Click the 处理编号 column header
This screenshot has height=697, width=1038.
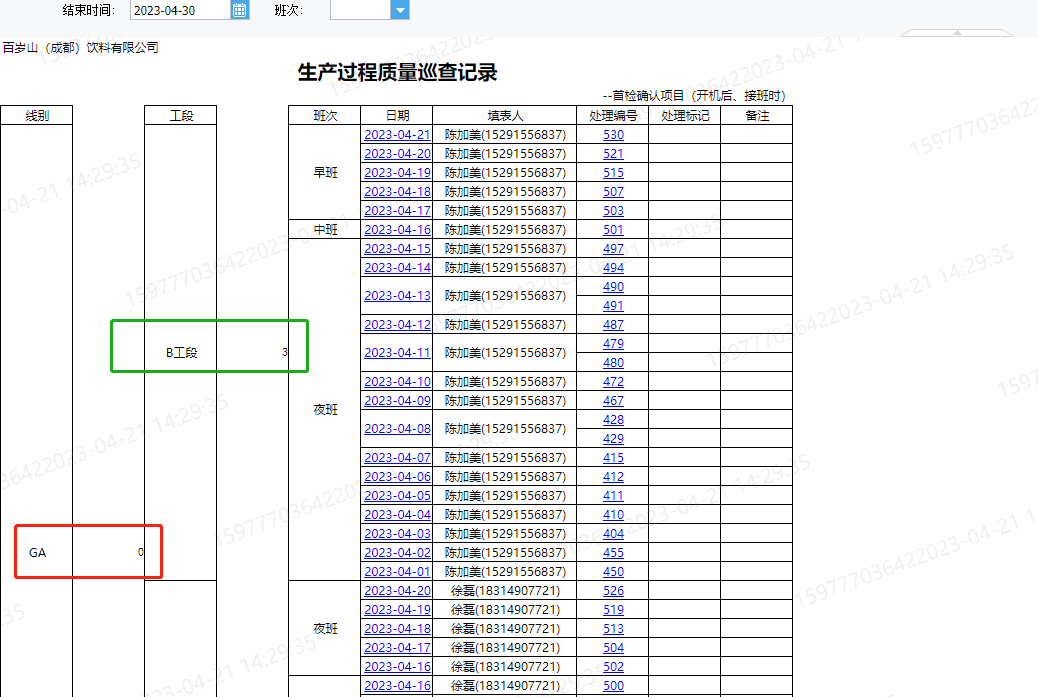(x=613, y=116)
